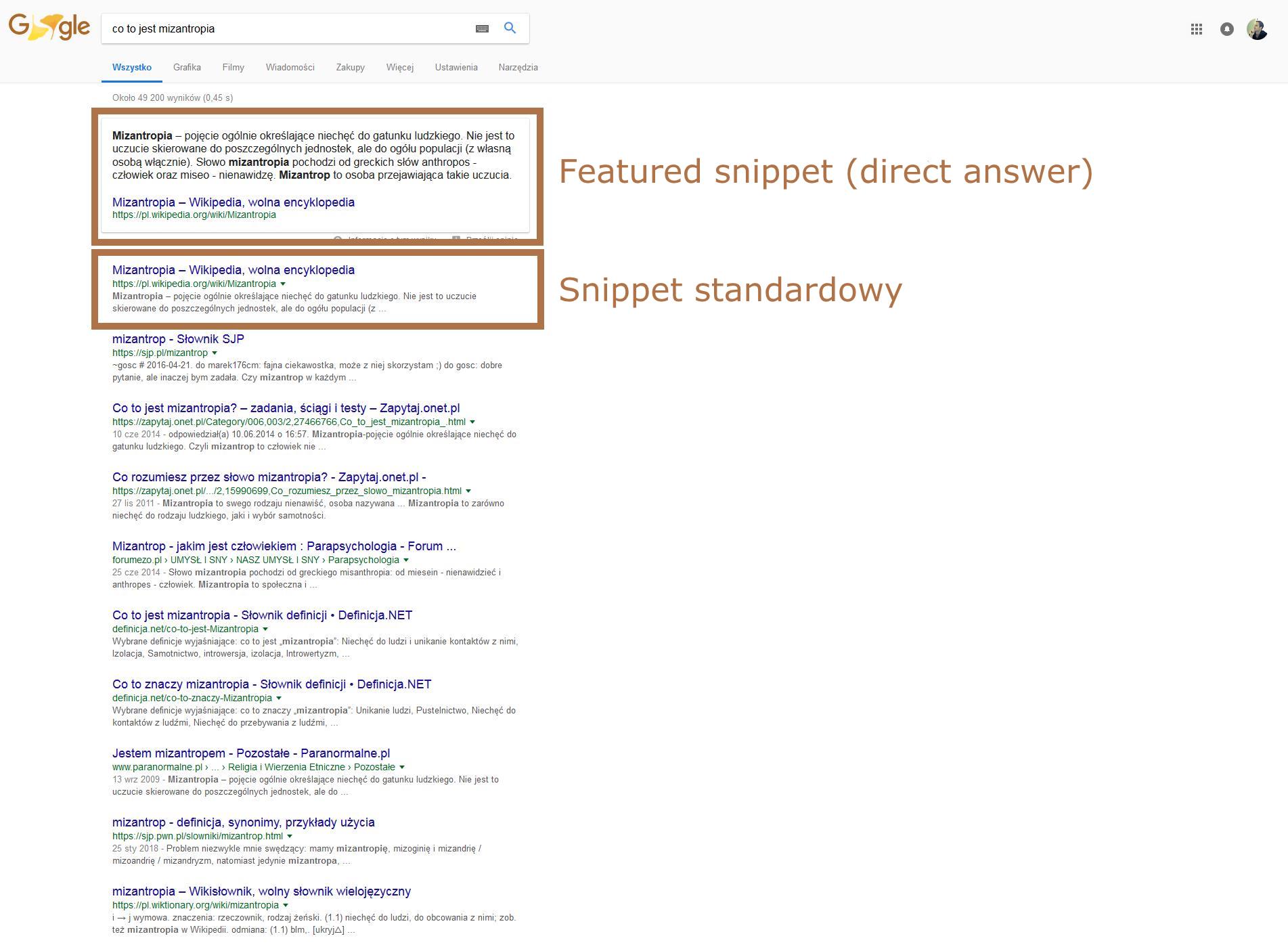Open mizantrop - Słownik SJP result
The image size is (1288, 951).
tap(178, 339)
